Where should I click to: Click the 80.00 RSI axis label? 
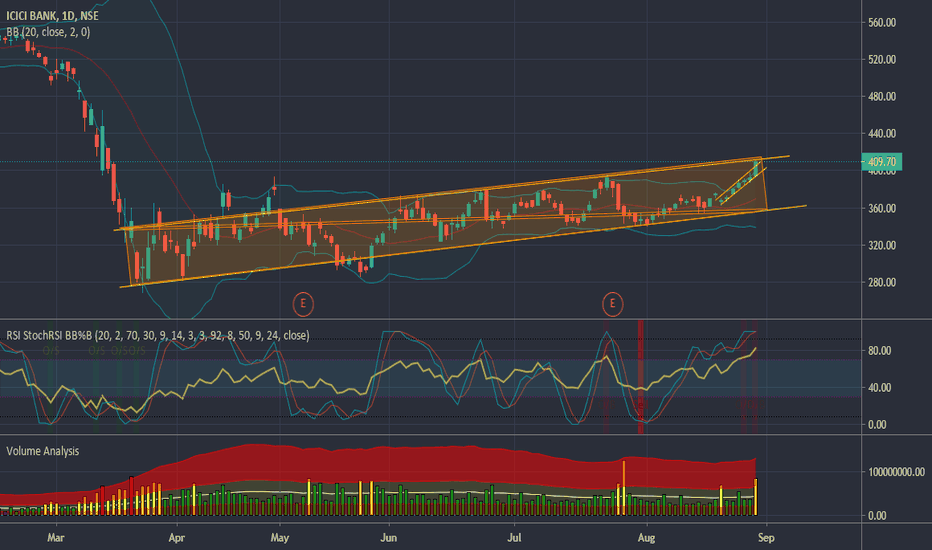pos(880,351)
